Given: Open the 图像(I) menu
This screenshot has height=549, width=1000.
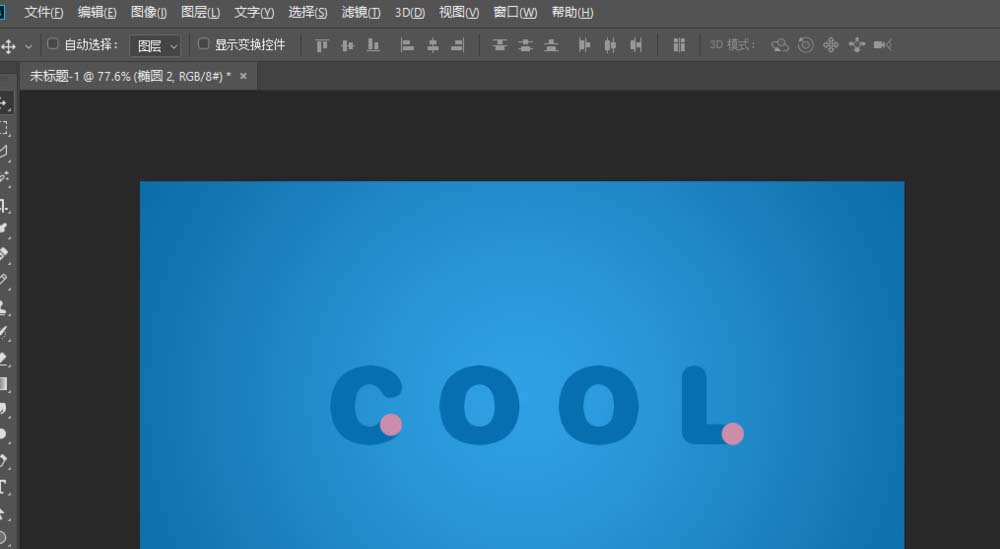Looking at the screenshot, I should coord(149,12).
